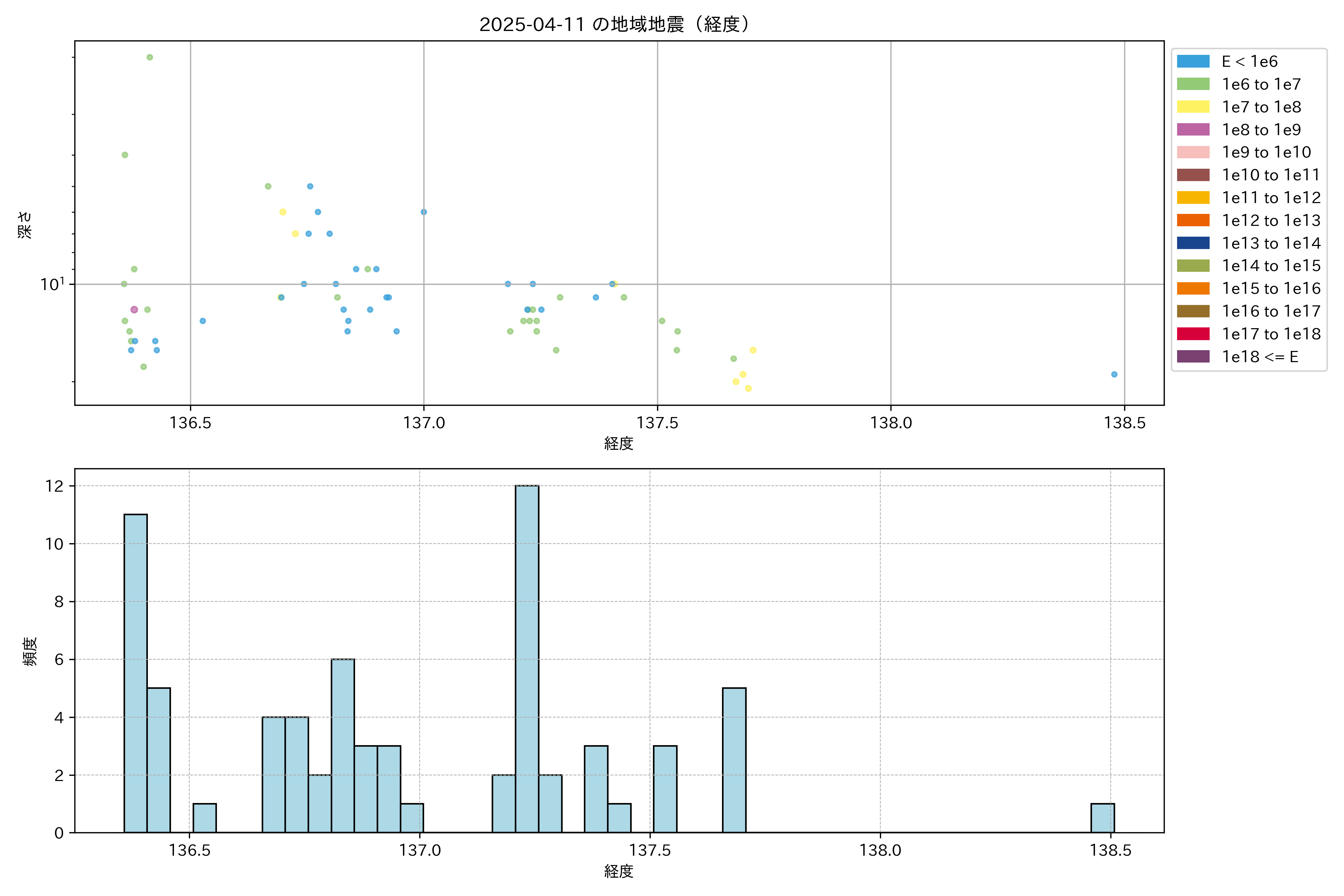Screen dimensions: 1344x896
Task: Click the histogram bar of height 6
Action: (x=342, y=746)
